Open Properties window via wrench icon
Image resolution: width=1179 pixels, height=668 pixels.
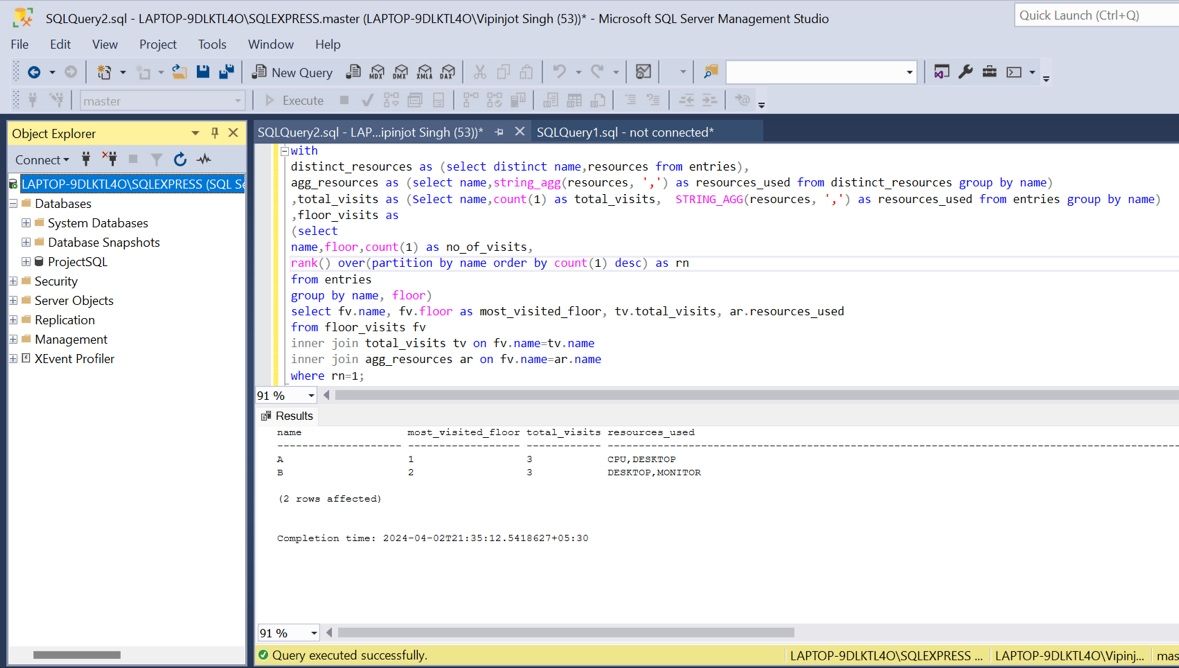pos(965,72)
